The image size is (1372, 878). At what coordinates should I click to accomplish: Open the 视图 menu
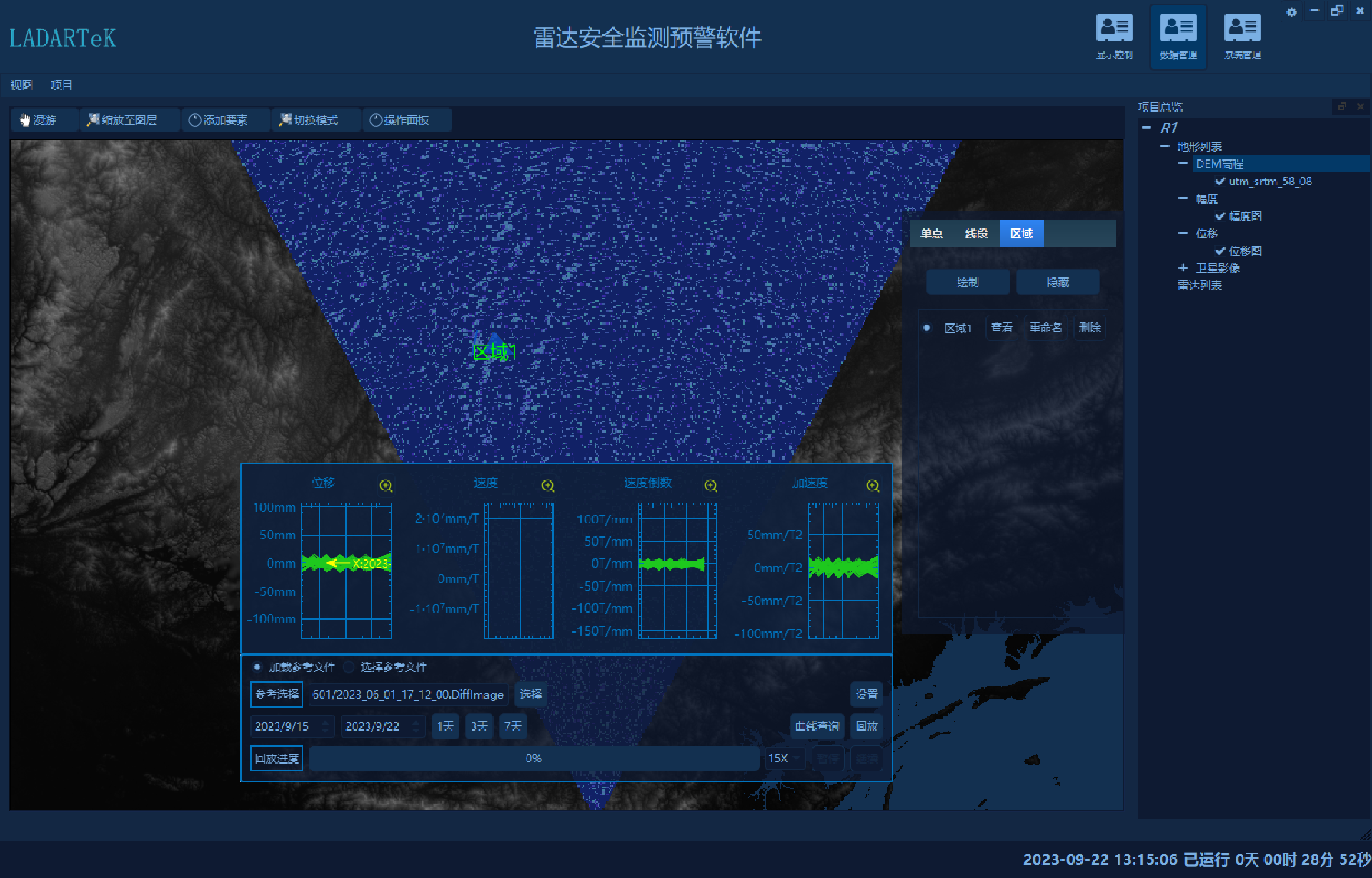[x=21, y=85]
